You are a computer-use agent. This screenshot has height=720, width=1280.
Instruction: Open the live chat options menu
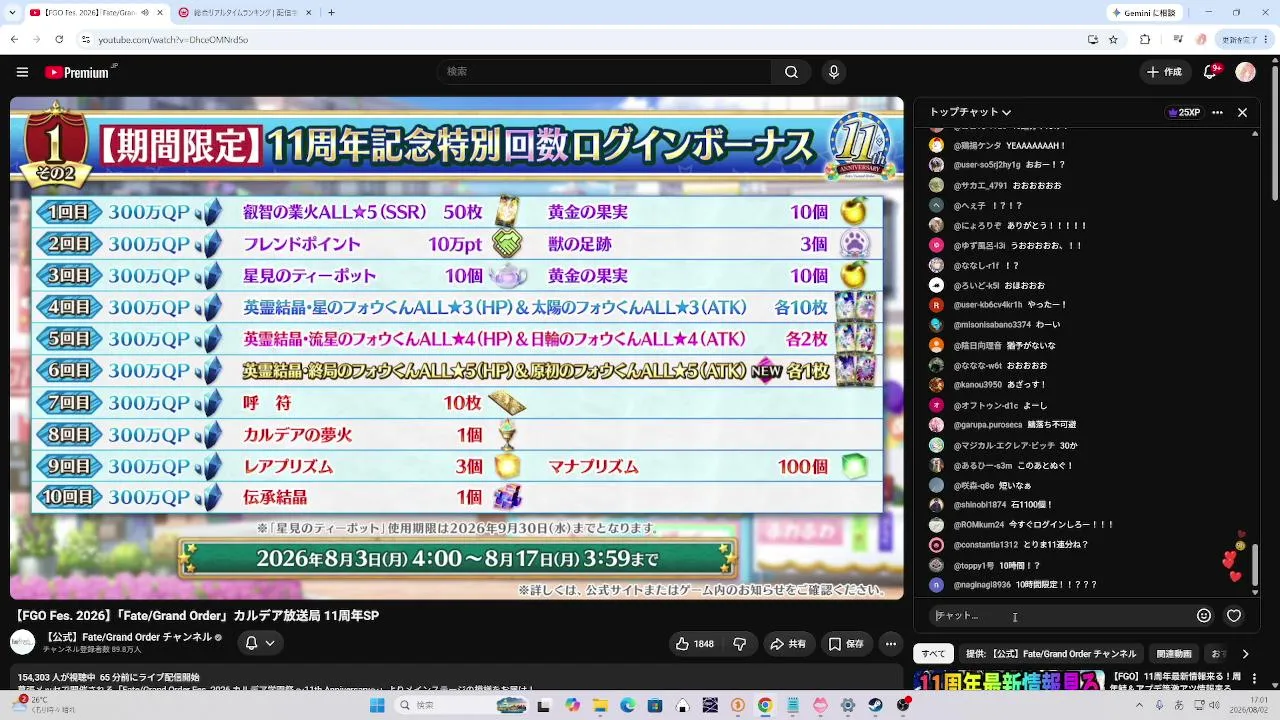tap(1217, 113)
